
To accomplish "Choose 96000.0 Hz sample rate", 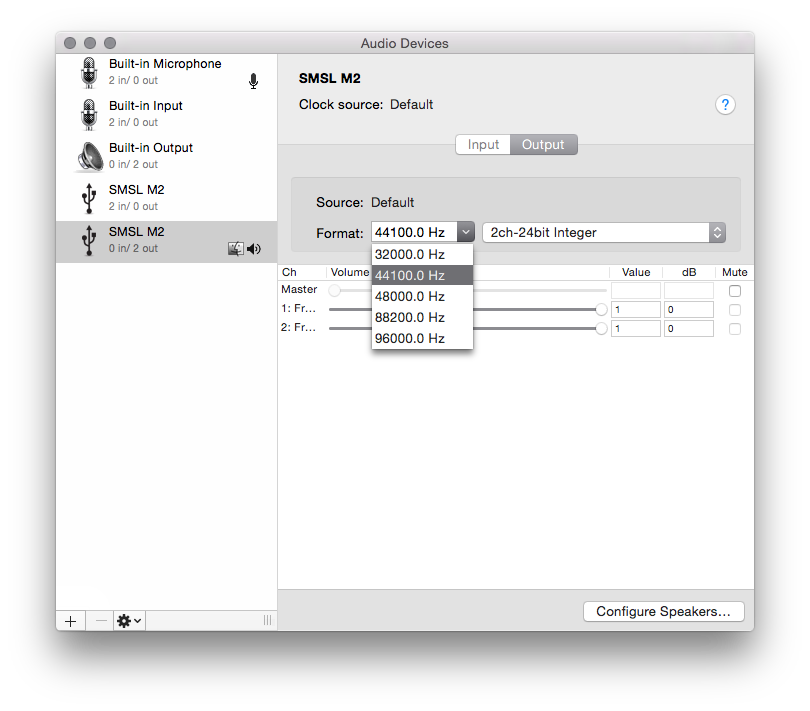I will pyautogui.click(x=422, y=338).
